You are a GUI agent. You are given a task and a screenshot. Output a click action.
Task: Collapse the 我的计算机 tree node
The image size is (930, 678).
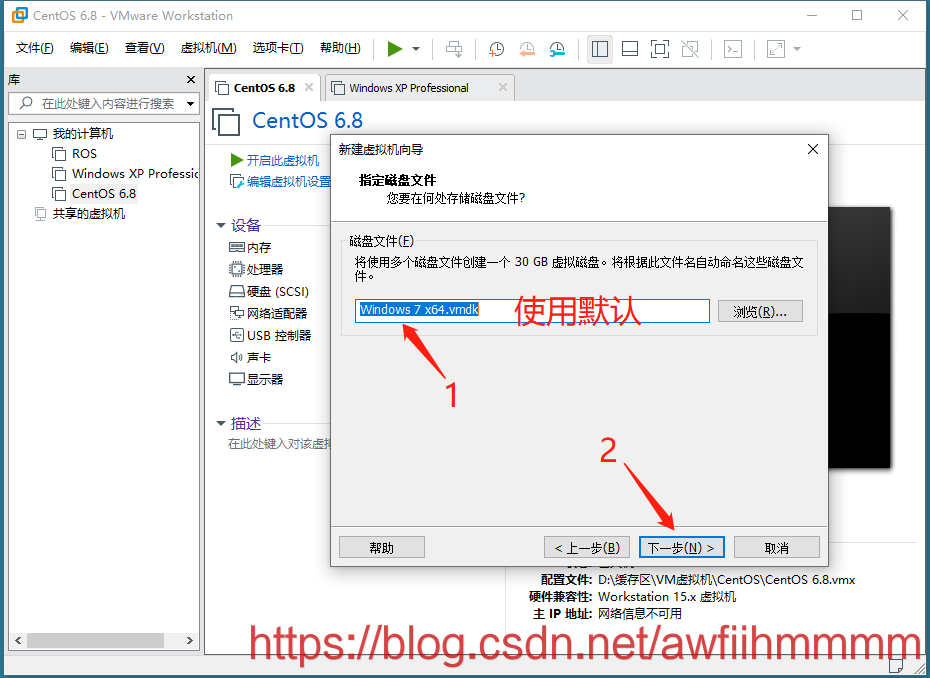21,134
